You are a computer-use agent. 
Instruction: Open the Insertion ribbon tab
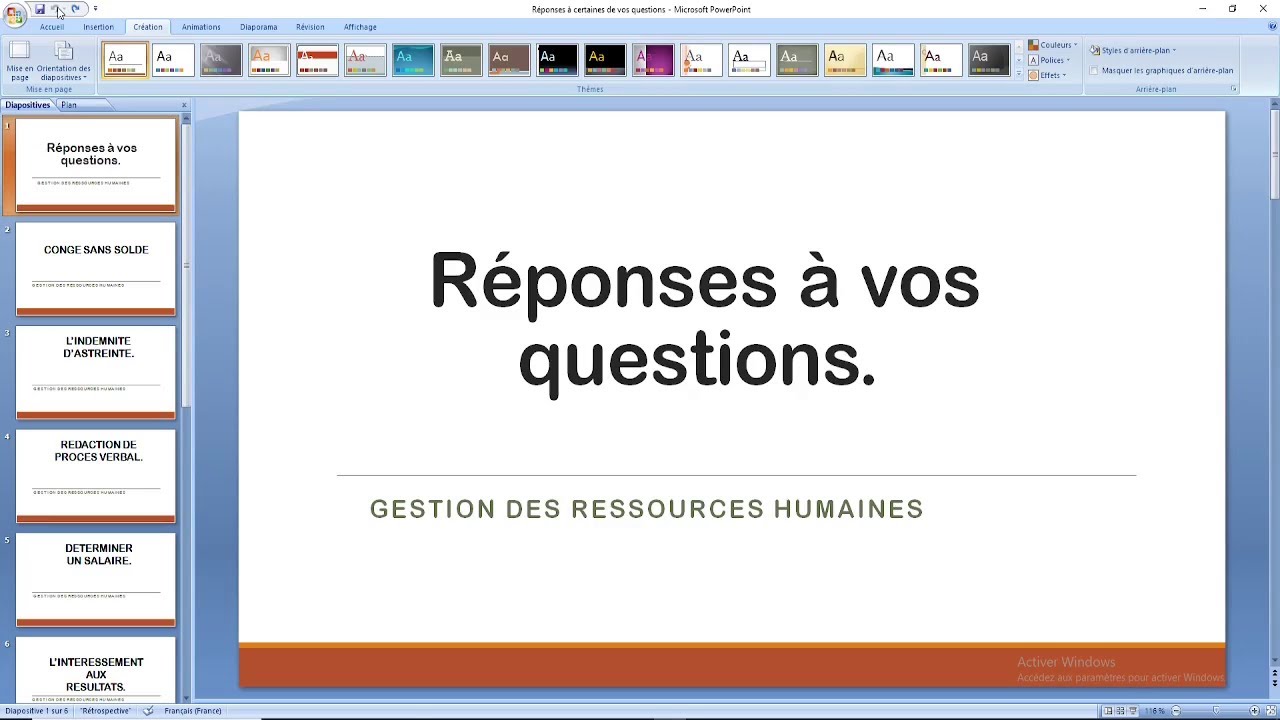point(98,27)
